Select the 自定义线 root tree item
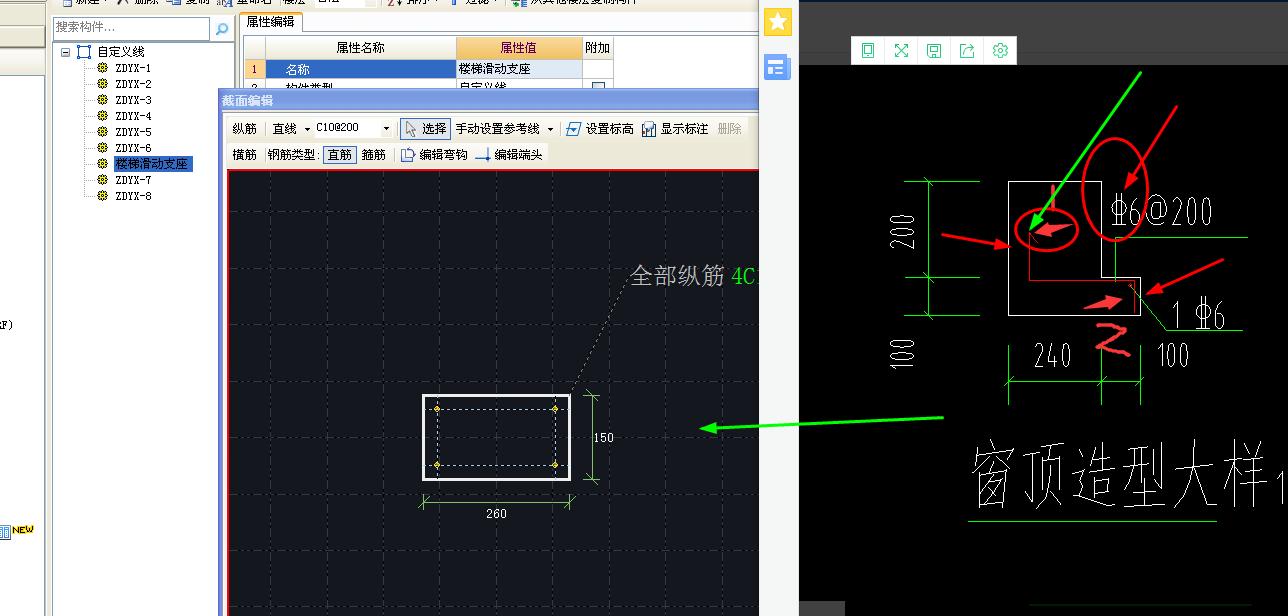The width and height of the screenshot is (1288, 616). [120, 52]
